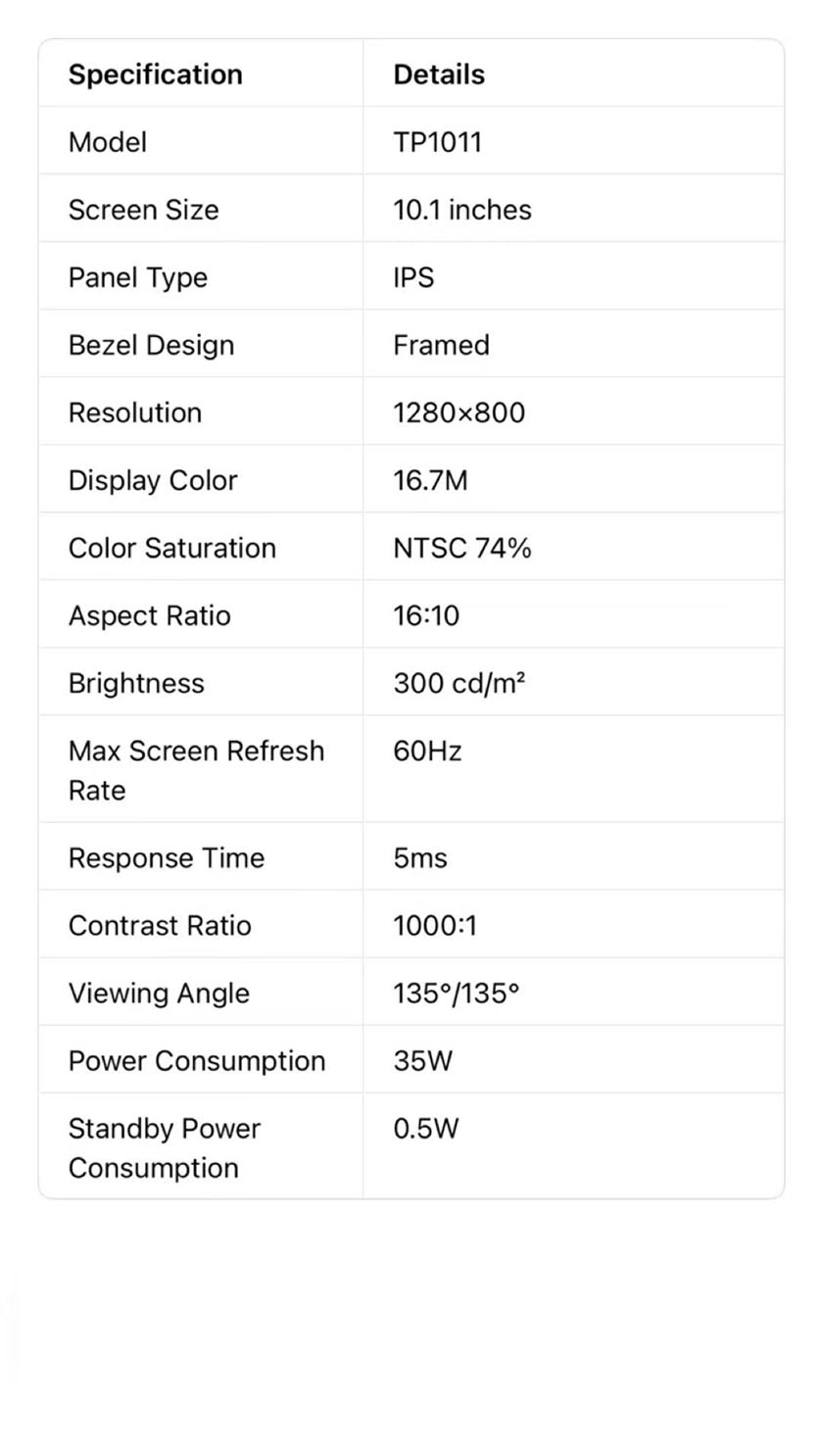Click the Details column header
This screenshot has height=1456, width=823.
[x=439, y=74]
